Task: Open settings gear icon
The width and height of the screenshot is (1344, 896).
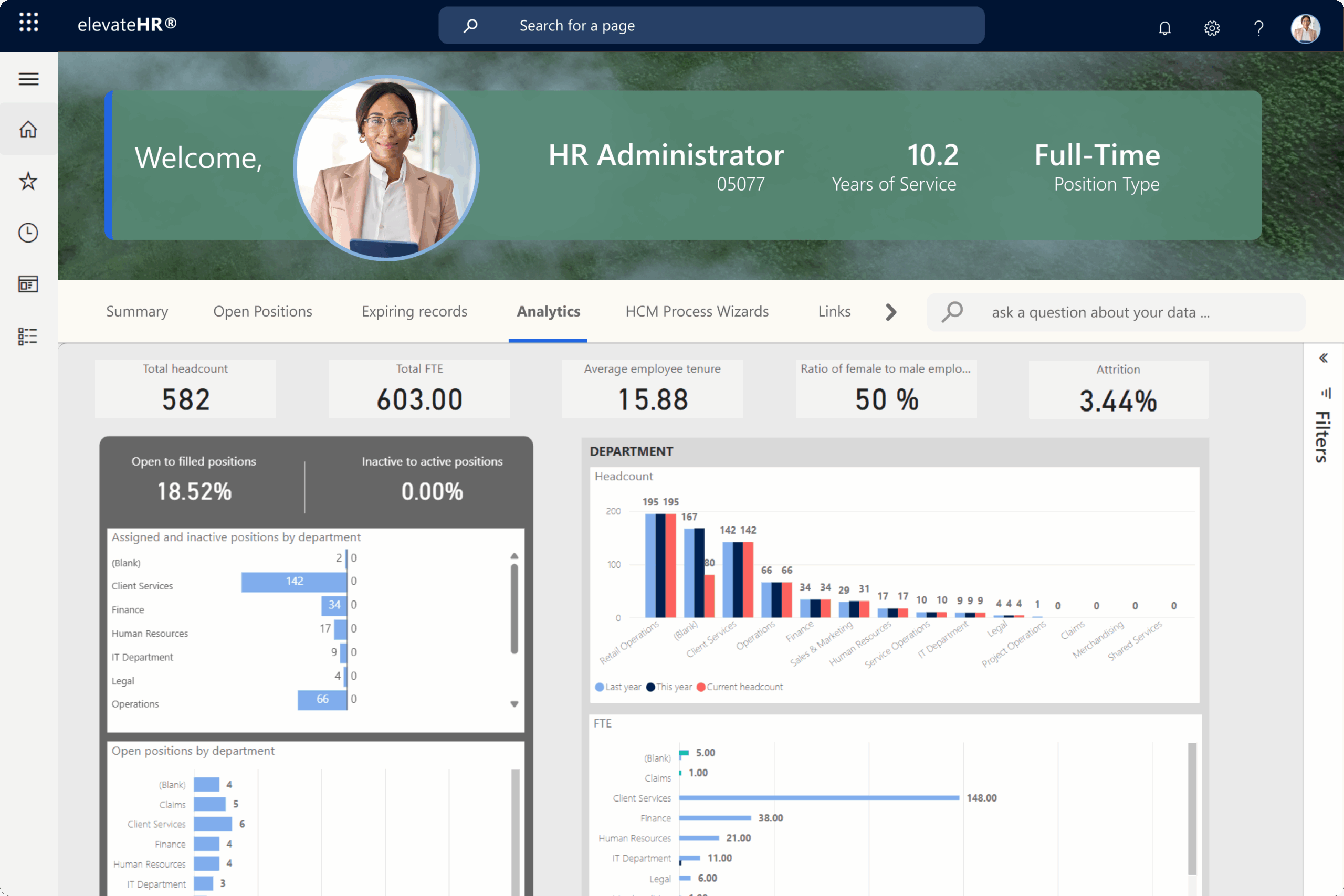Action: 1211,27
